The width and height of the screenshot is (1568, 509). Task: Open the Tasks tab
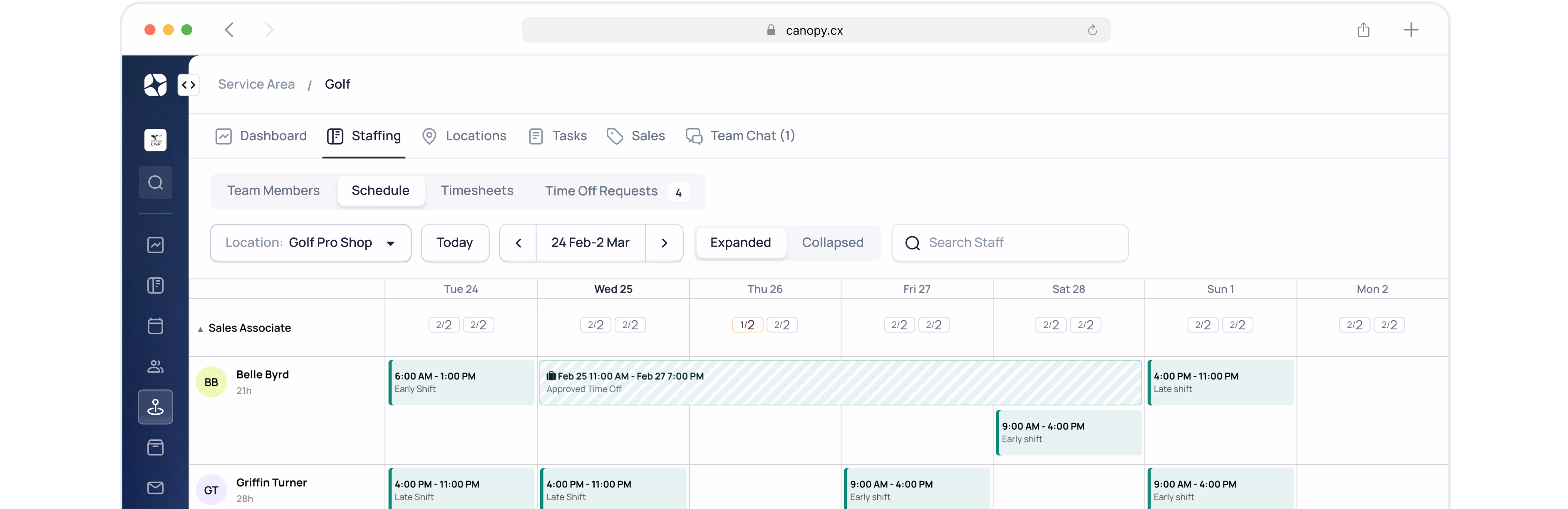click(558, 136)
